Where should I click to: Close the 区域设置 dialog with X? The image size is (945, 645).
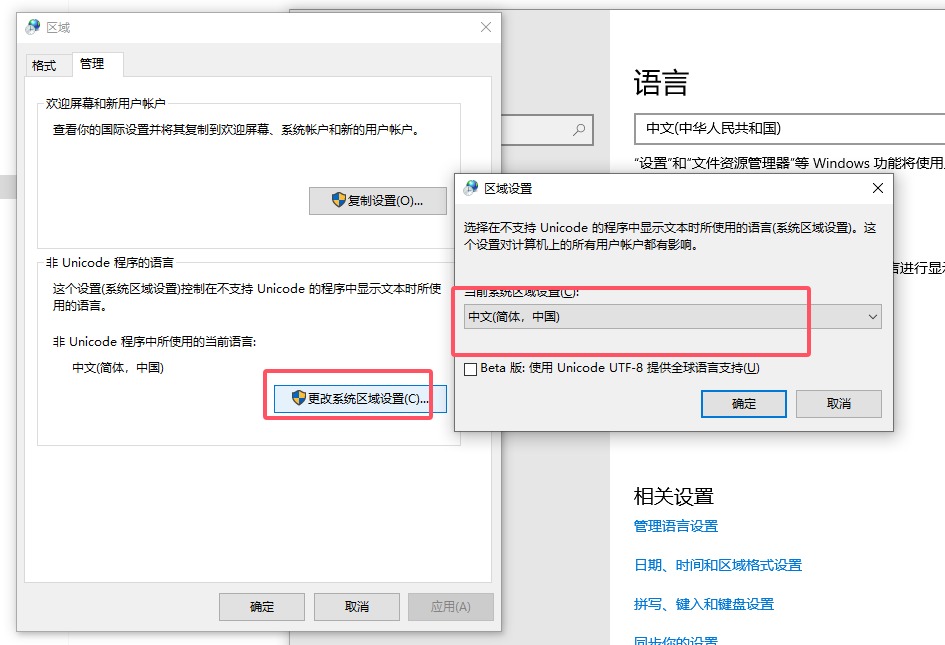(878, 188)
